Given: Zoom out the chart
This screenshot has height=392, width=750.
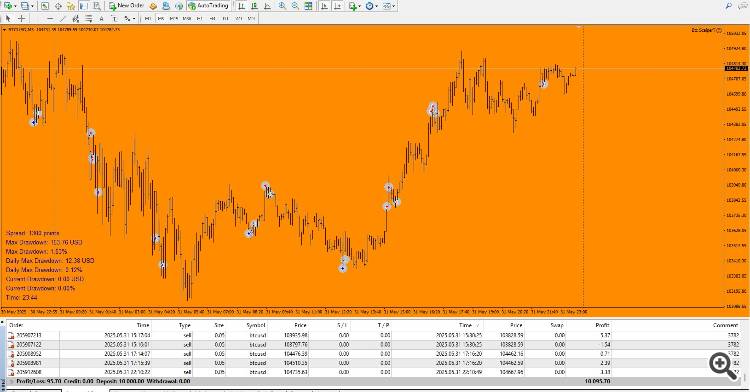Looking at the screenshot, I should tap(296, 6).
